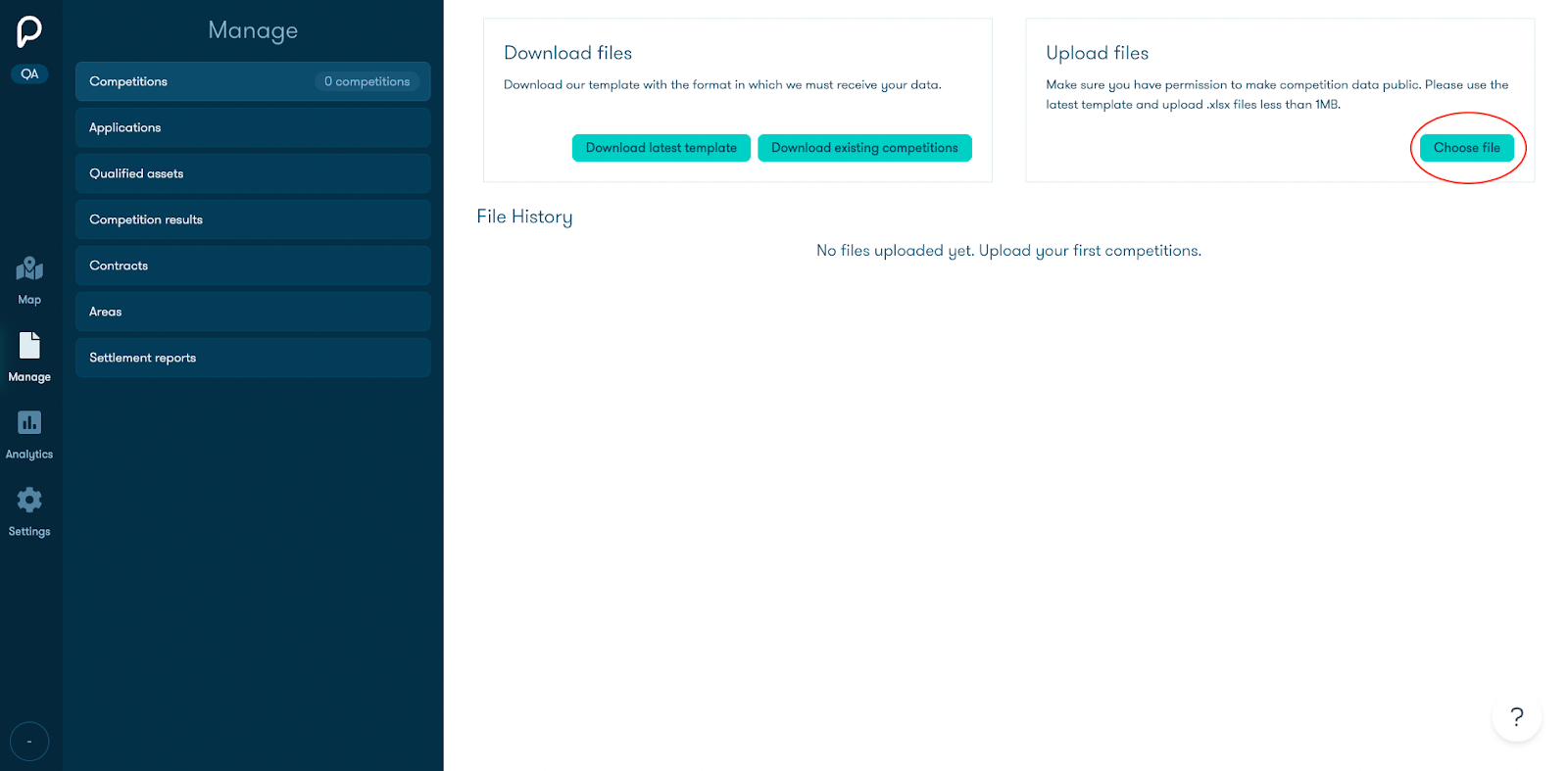
Task: Open the help question mark button
Action: (1516, 717)
